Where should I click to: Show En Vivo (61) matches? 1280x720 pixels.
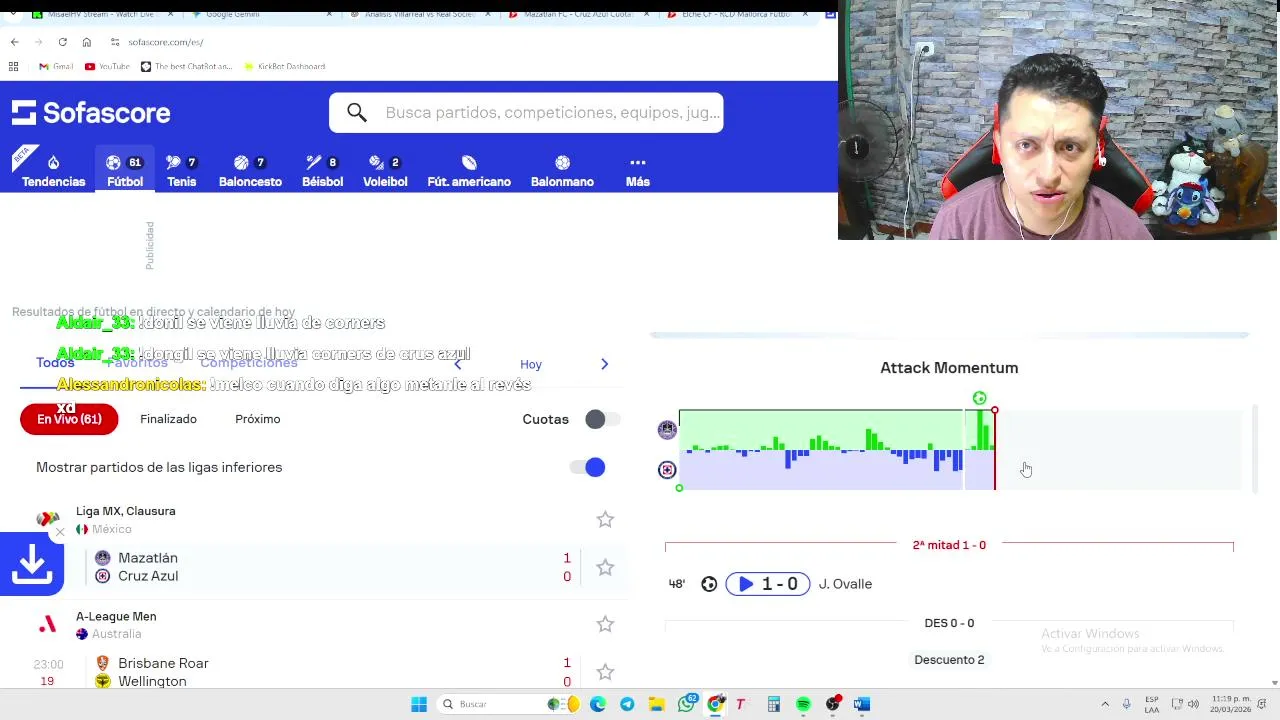(x=69, y=419)
